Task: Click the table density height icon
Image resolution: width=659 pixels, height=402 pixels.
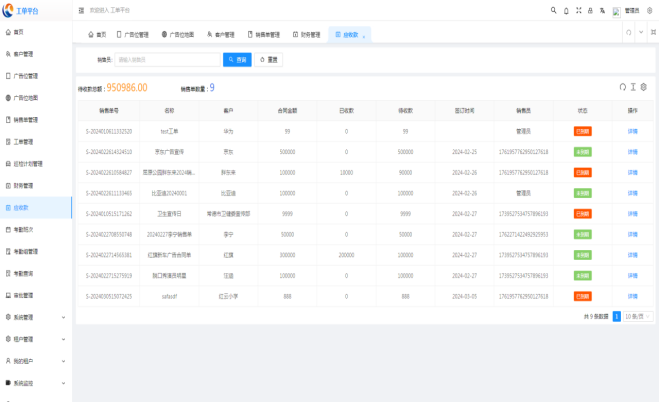Action: [633, 87]
